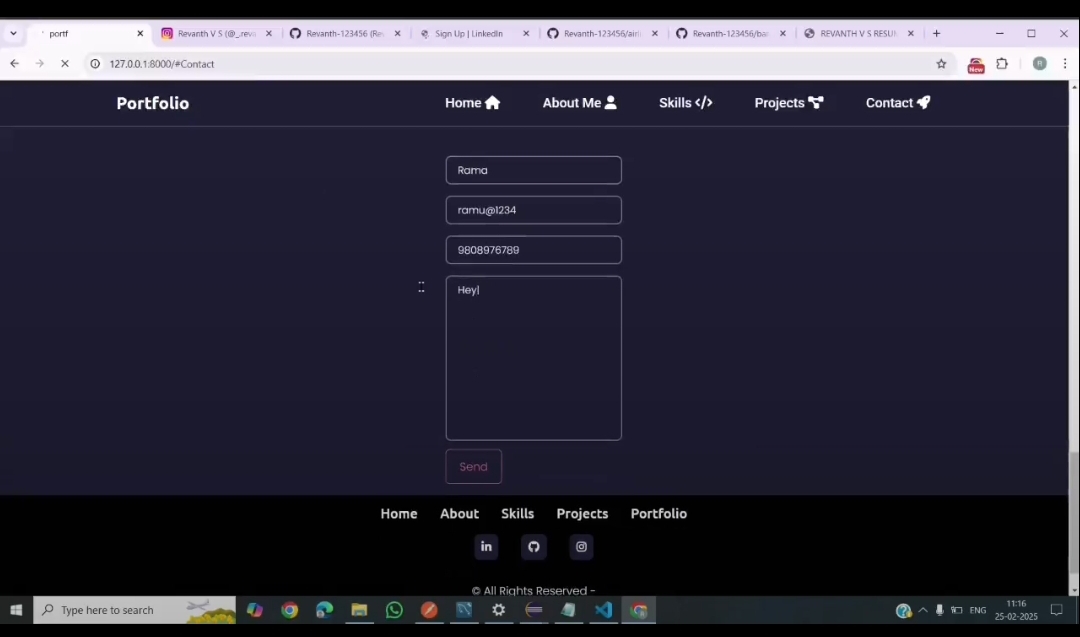
Task: Click the Portfolio link in the footer
Action: (x=658, y=513)
